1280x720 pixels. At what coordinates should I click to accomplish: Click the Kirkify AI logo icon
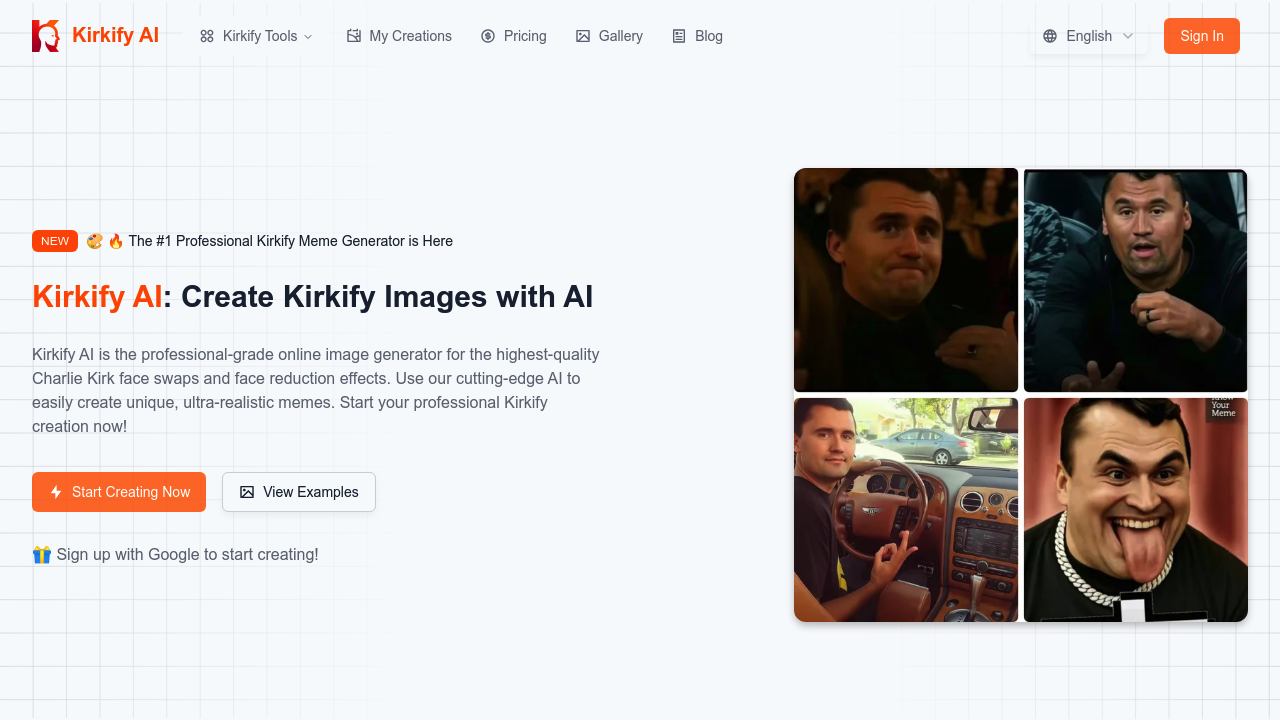click(45, 35)
